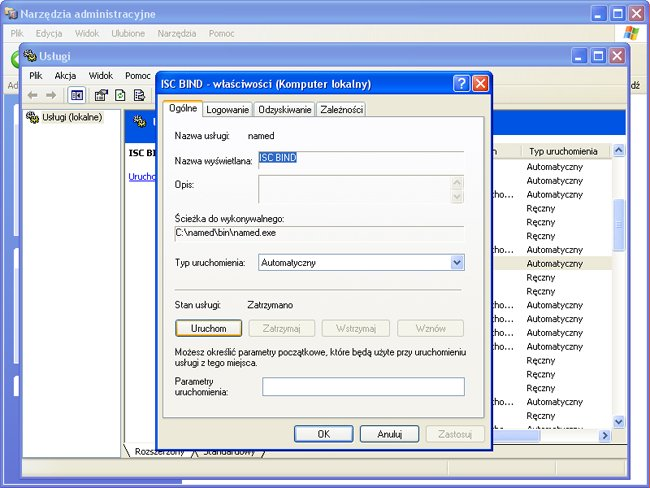Switch to the Odzyskiwanie tab
This screenshot has height=488, width=650.
pos(284,109)
